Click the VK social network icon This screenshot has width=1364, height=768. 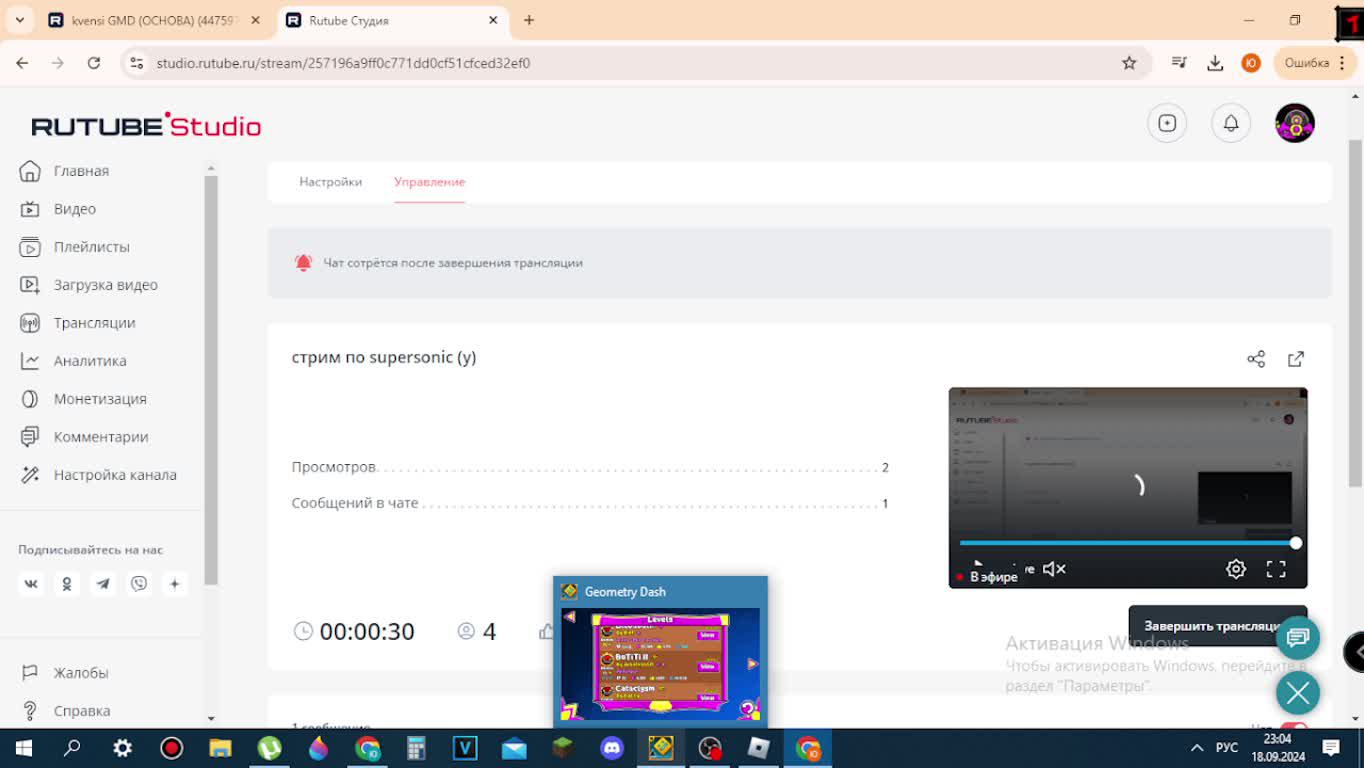coord(31,584)
